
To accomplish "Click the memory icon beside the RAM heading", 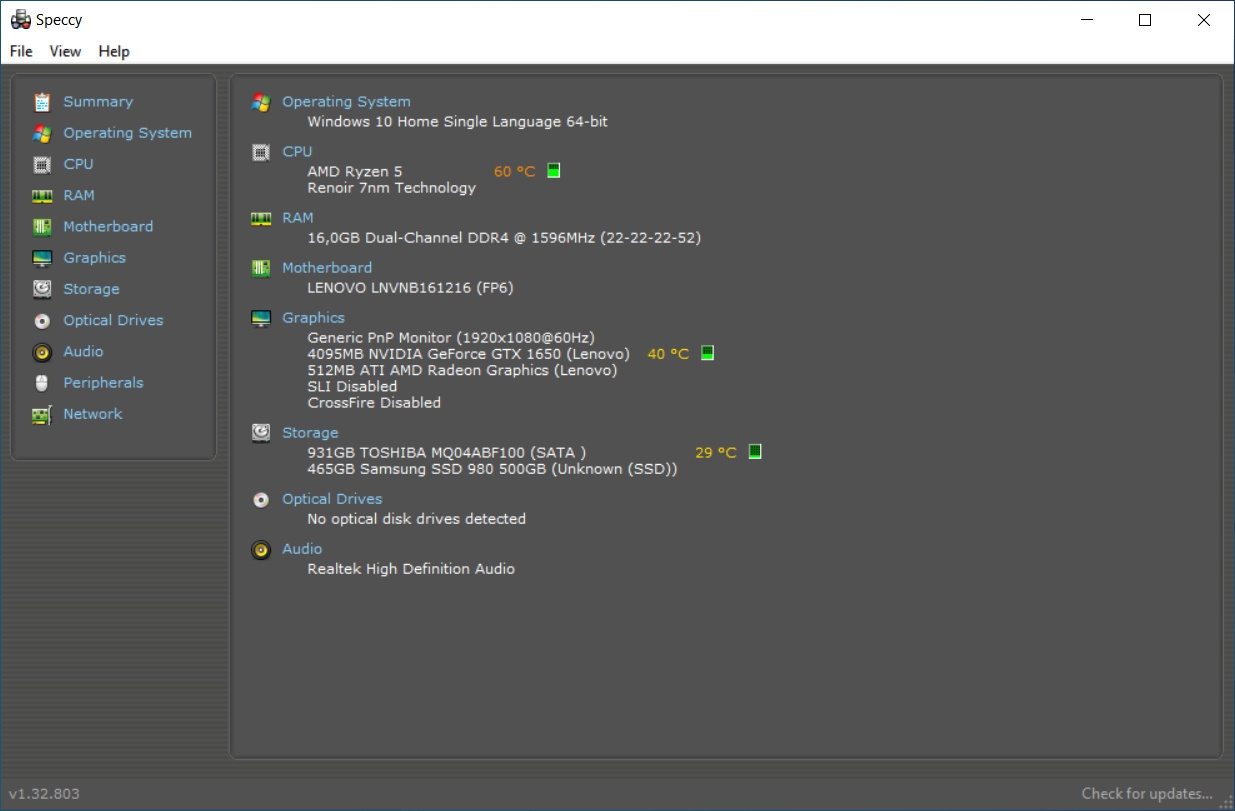I will (x=261, y=218).
